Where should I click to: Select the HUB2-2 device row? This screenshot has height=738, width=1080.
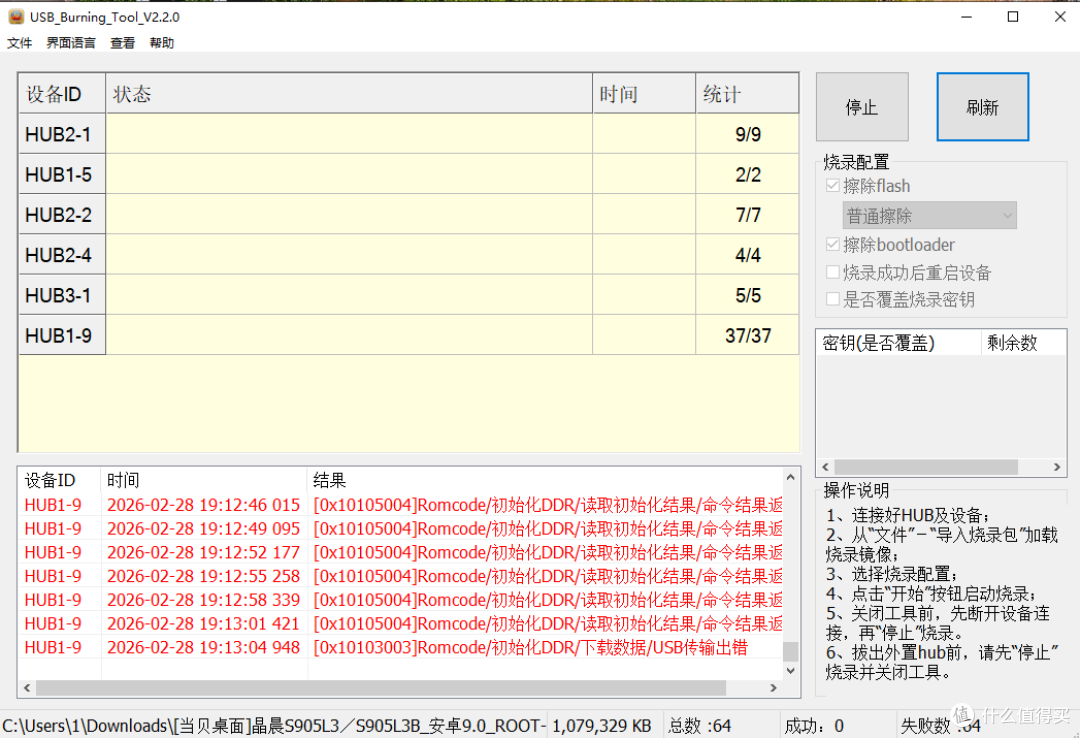pos(408,214)
